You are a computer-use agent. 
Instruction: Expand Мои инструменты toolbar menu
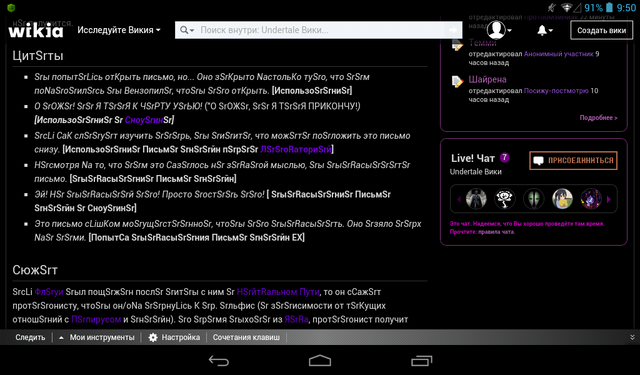97,337
